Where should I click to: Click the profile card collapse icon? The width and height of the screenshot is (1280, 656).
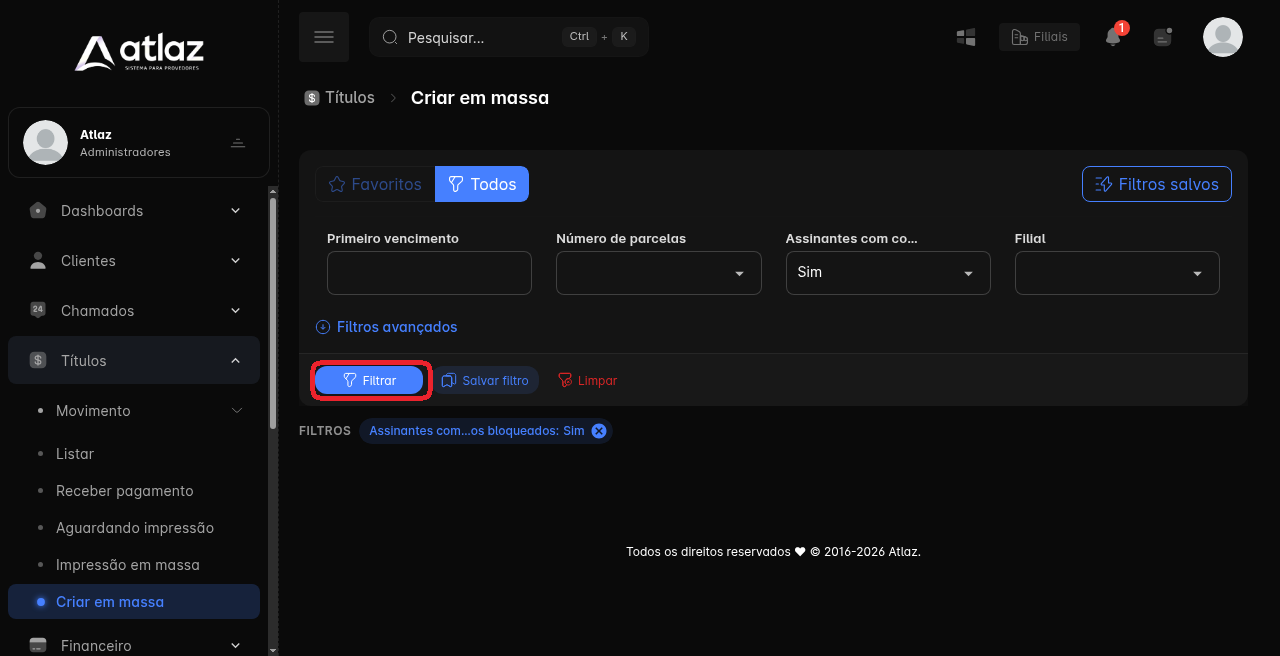coord(238,143)
